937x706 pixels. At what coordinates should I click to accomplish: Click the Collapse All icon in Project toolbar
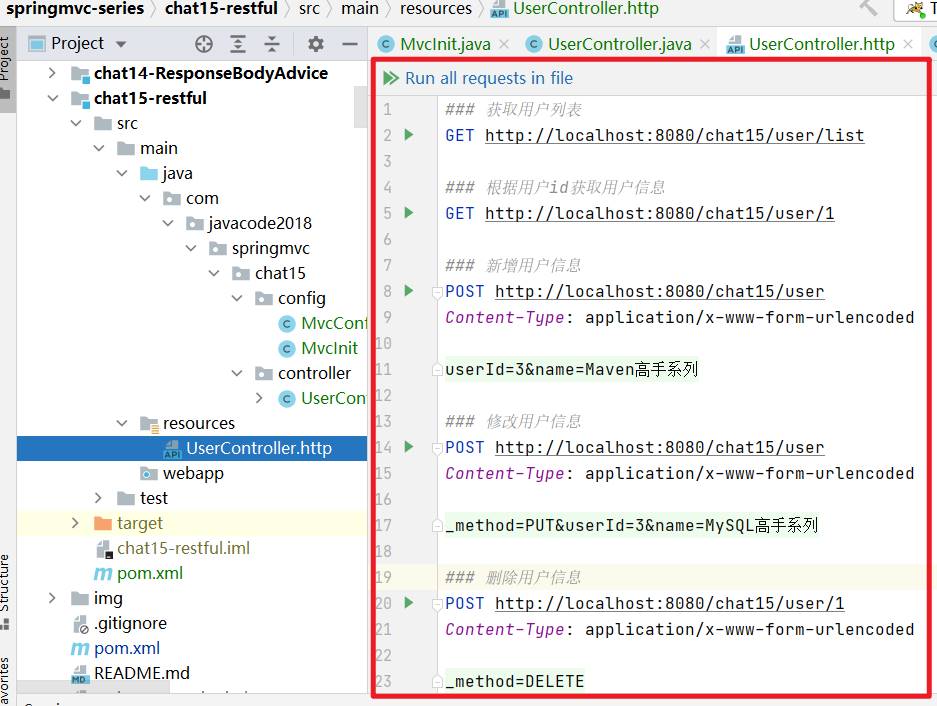point(272,44)
